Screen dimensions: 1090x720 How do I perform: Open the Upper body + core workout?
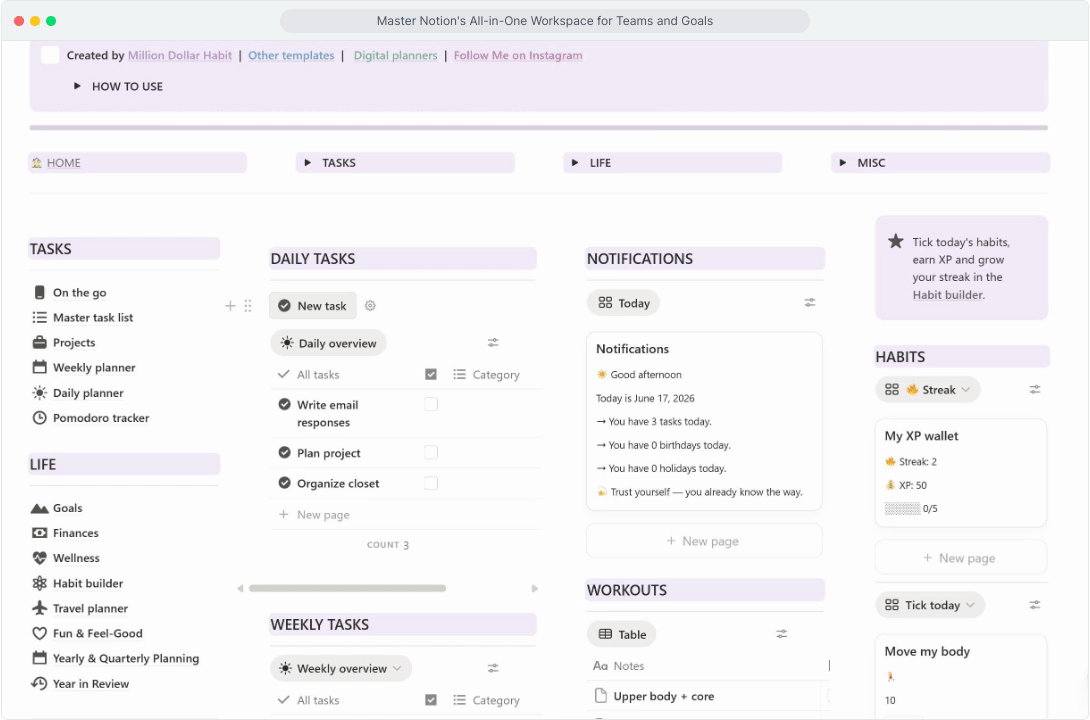(x=664, y=696)
